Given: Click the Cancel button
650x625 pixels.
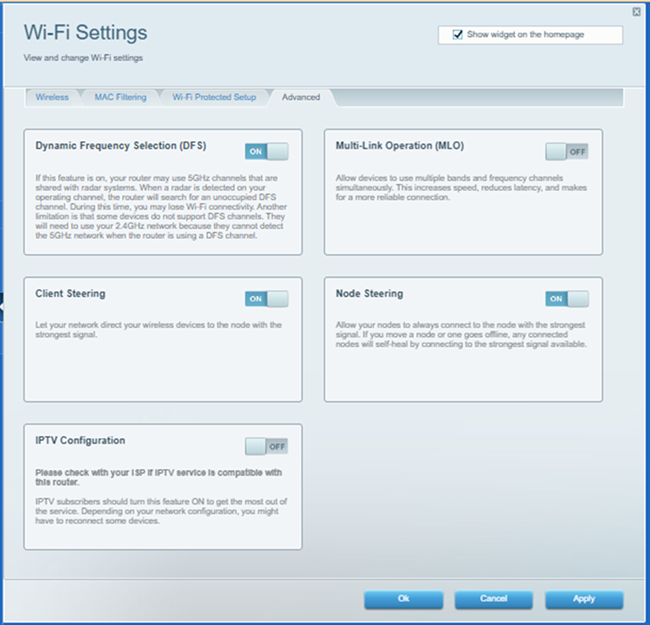Looking at the screenshot, I should (x=493, y=599).
